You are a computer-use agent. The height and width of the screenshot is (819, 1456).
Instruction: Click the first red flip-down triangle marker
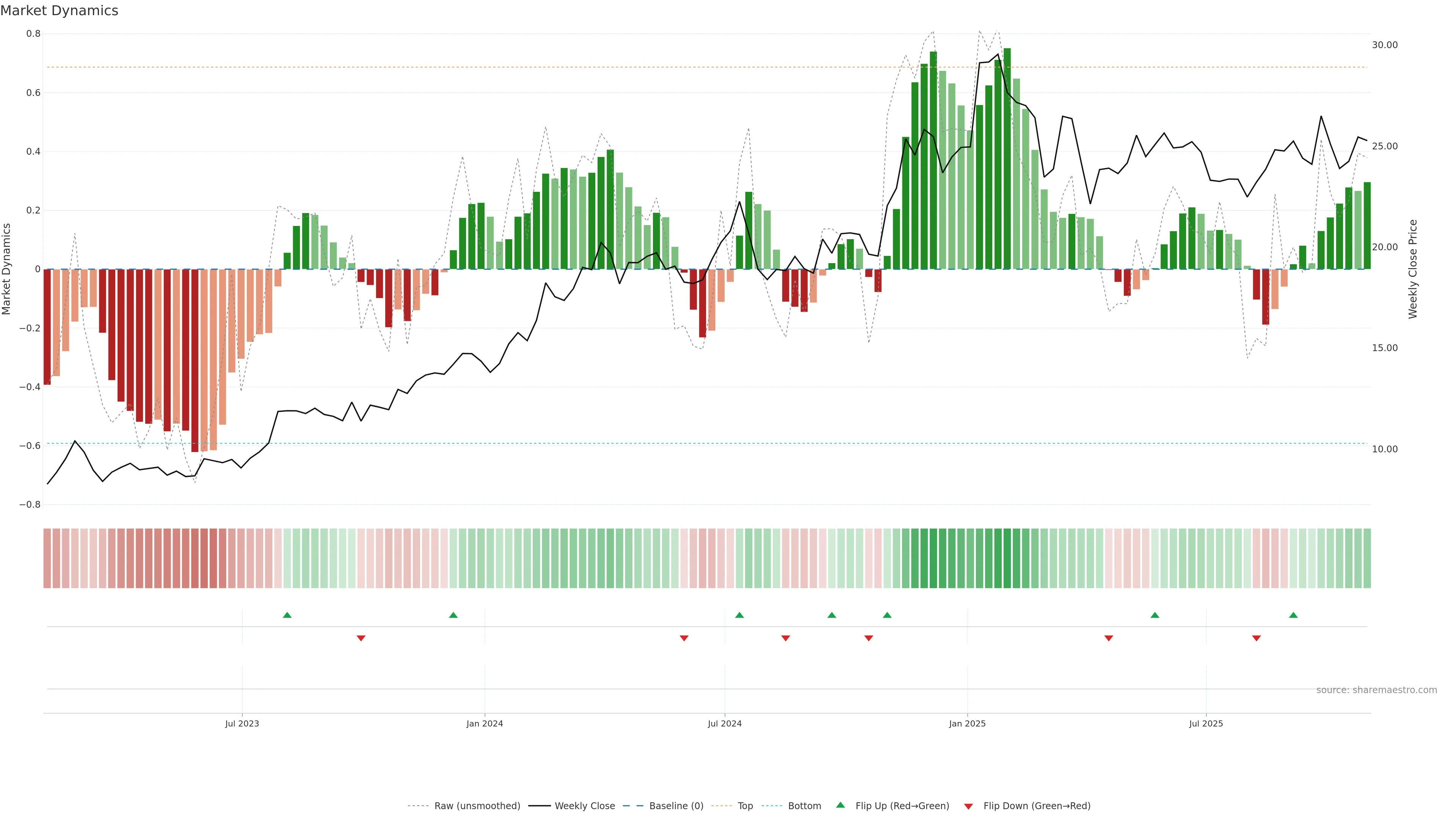361,638
